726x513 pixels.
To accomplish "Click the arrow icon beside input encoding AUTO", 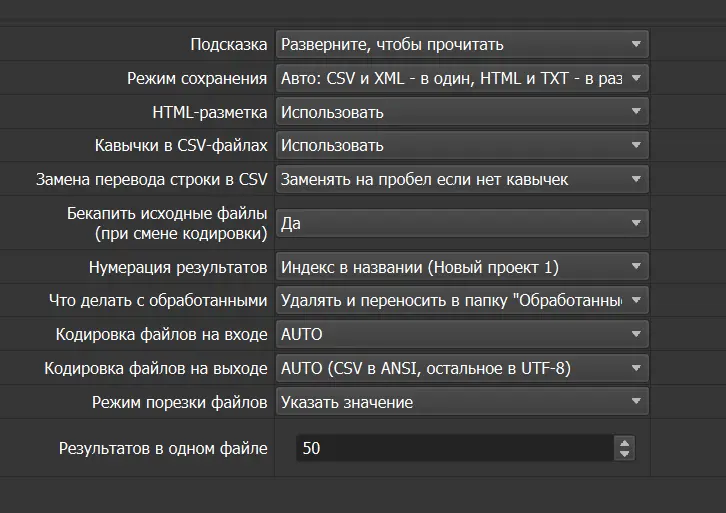I will click(636, 334).
